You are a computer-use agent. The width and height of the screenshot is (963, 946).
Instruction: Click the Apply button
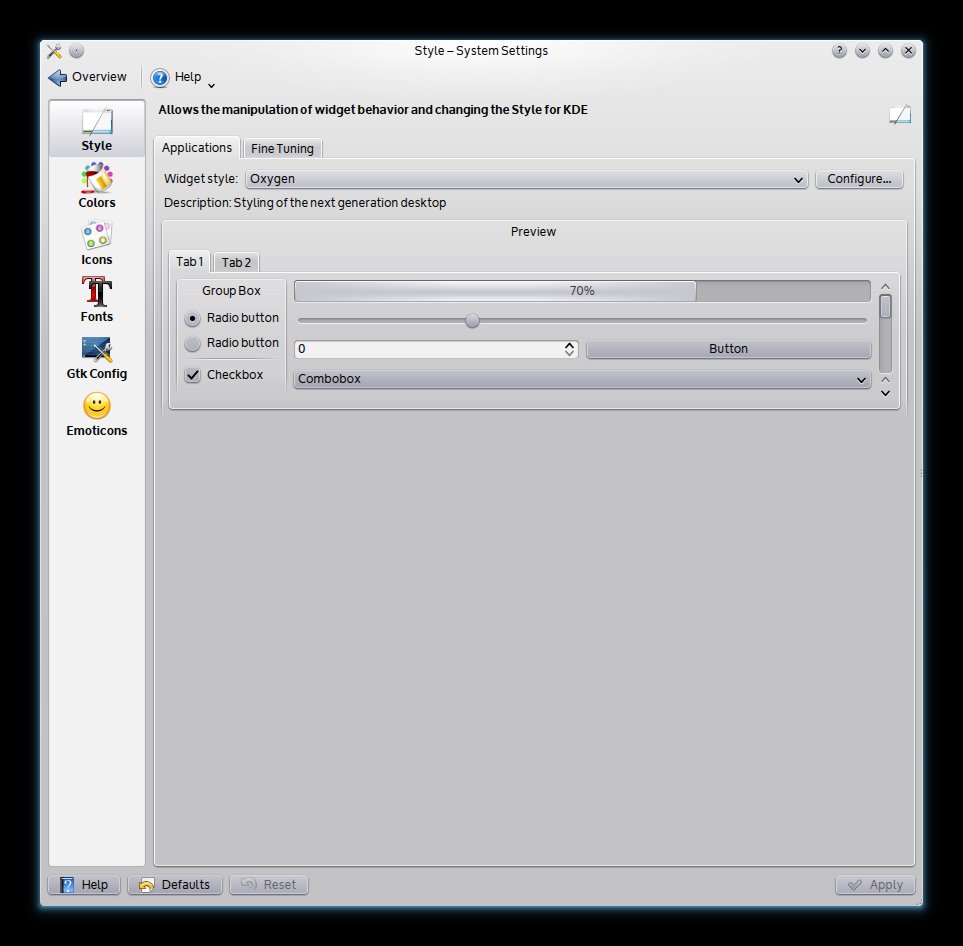[875, 885]
